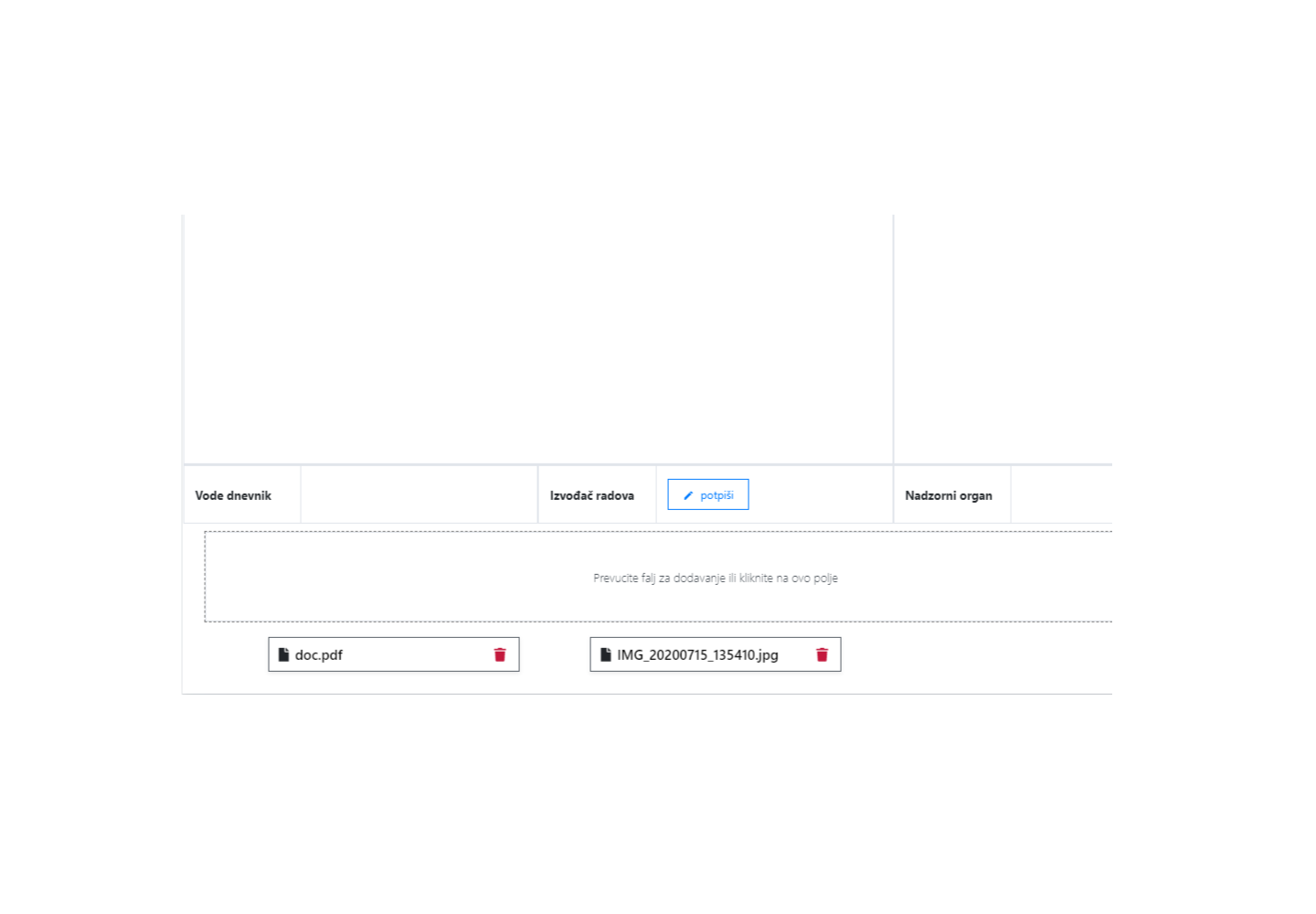This screenshot has width=1316, height=914.
Task: Click the file icon beside IMG_20200715_135410.jpg
Action: click(605, 654)
